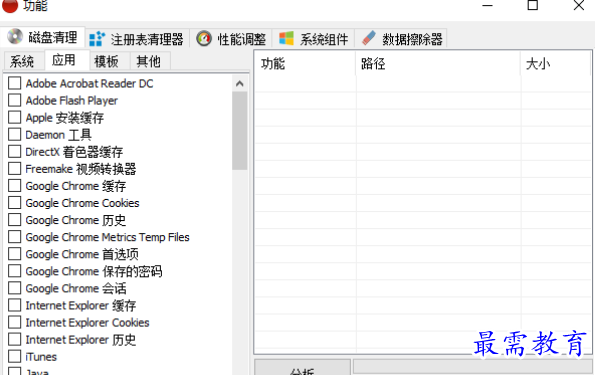Check the Google Chrome 会话 checkbox

click(x=14, y=288)
